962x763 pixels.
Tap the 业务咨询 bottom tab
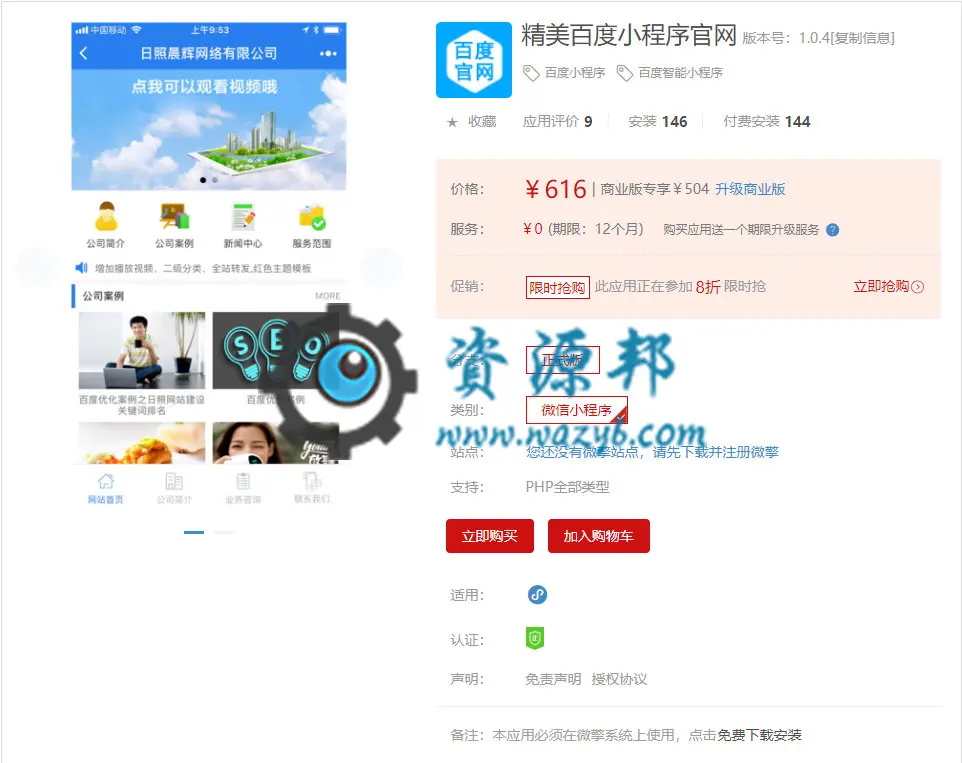pos(243,489)
